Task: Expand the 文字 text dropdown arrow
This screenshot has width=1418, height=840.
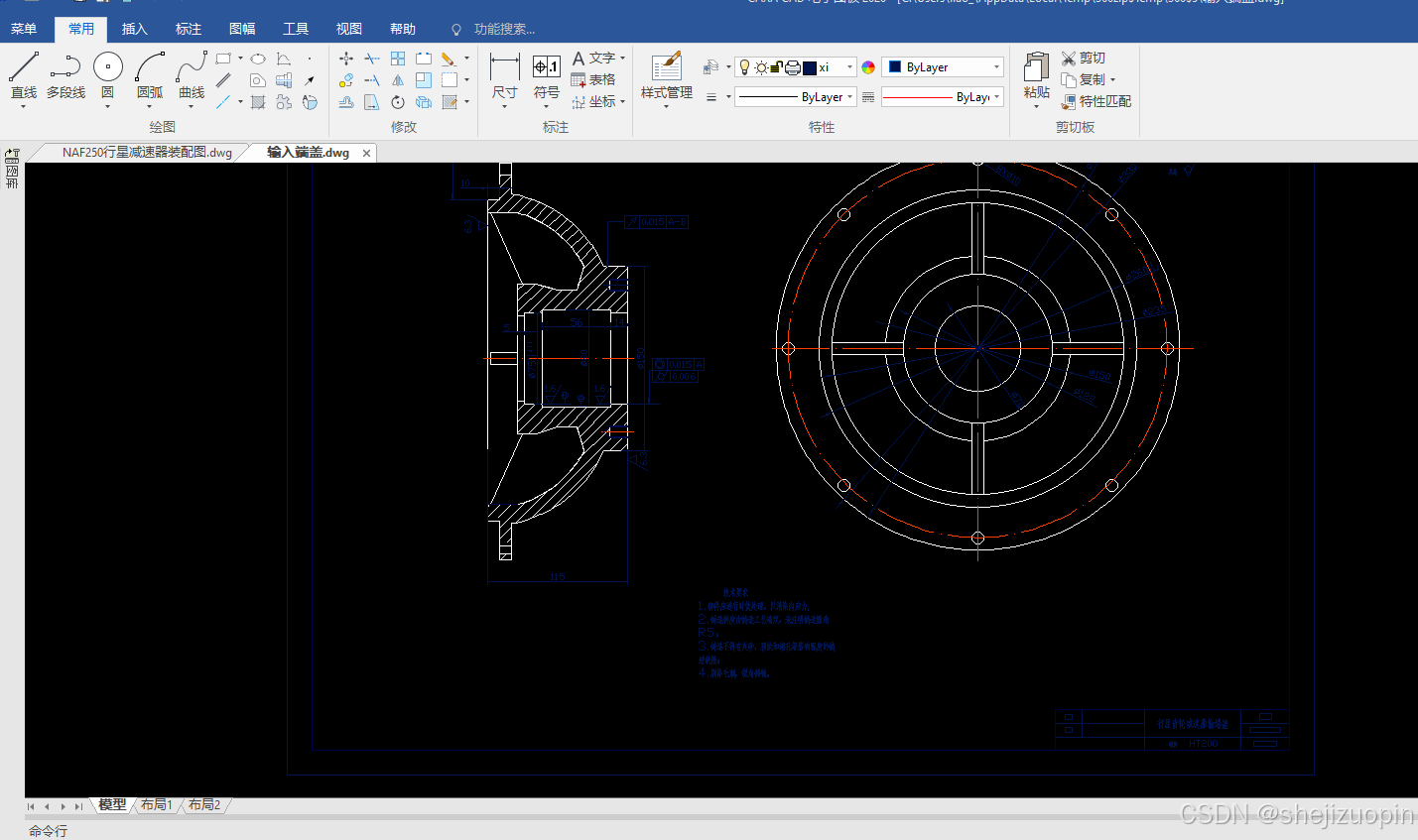Action: 622,59
